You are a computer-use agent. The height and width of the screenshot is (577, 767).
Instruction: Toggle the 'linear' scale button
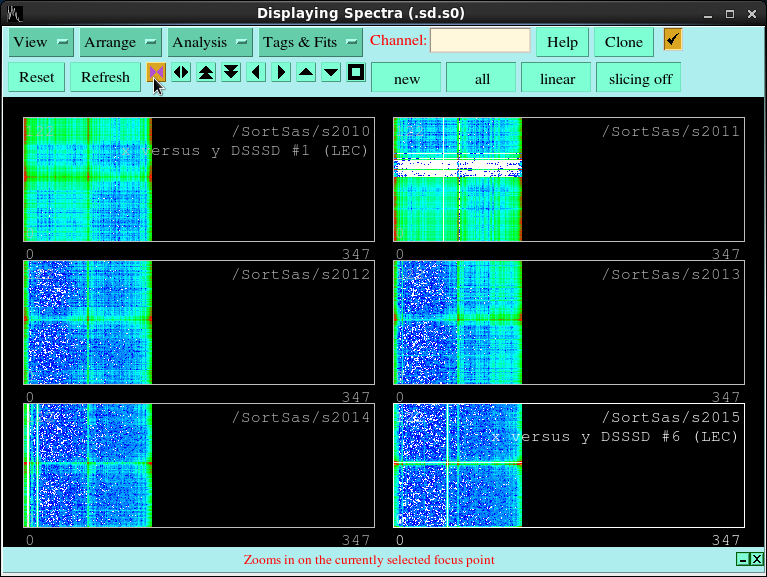pos(557,78)
